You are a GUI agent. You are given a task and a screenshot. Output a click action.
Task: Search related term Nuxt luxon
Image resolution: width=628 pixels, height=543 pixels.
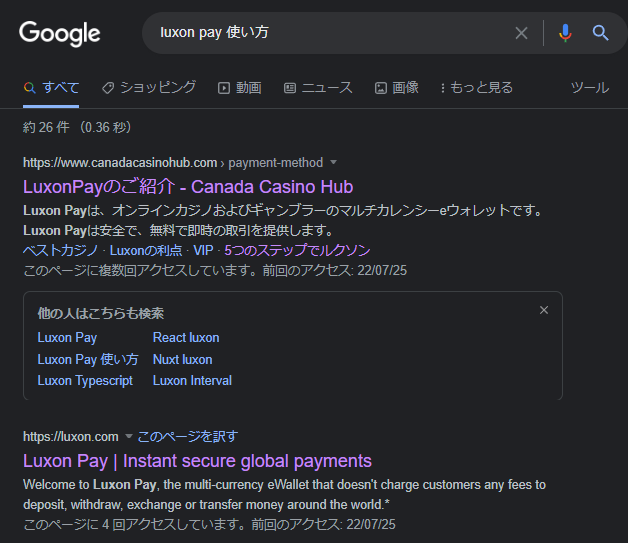coord(182,359)
